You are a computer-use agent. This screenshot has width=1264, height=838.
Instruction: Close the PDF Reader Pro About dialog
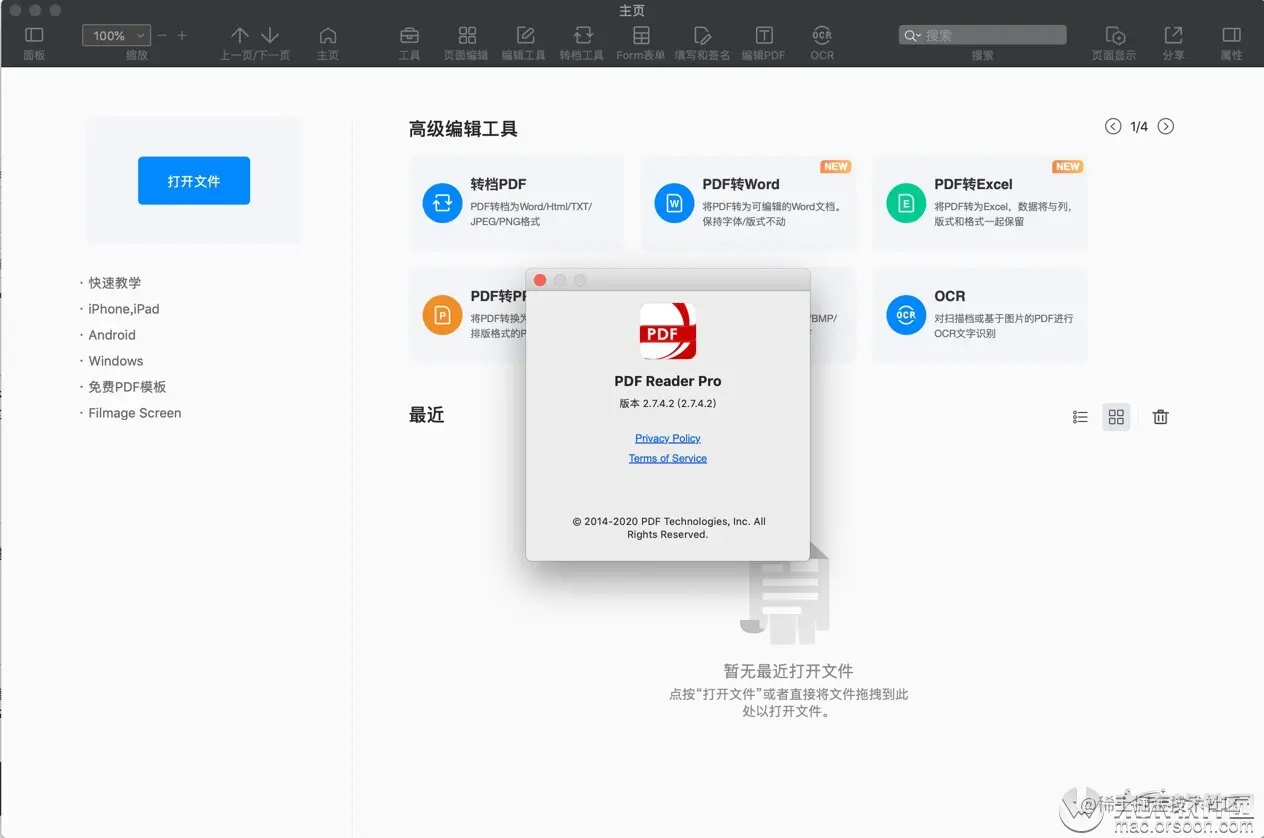(540, 280)
